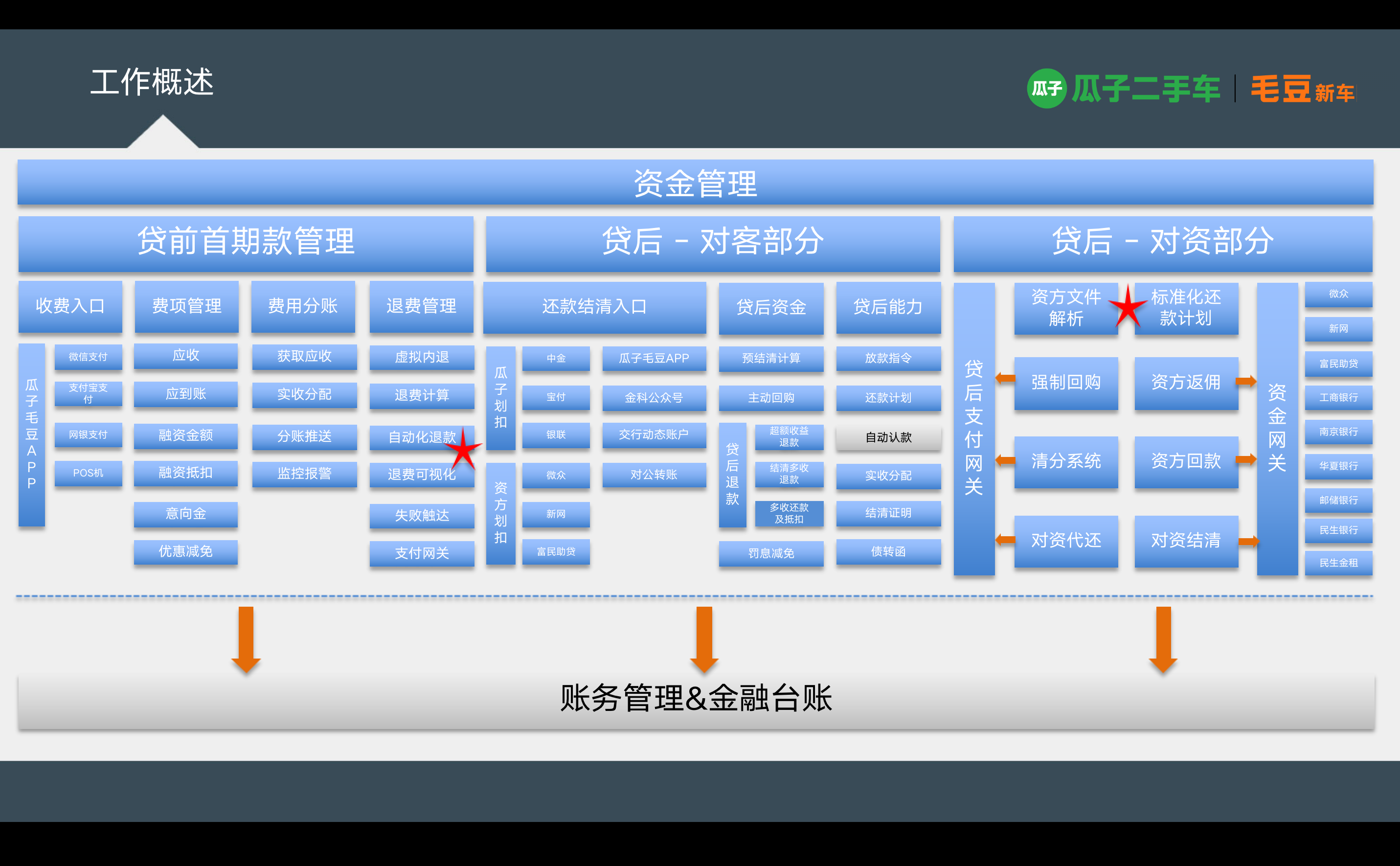Select the 结清多收退款 item
The height and width of the screenshot is (866, 1400).
[789, 474]
